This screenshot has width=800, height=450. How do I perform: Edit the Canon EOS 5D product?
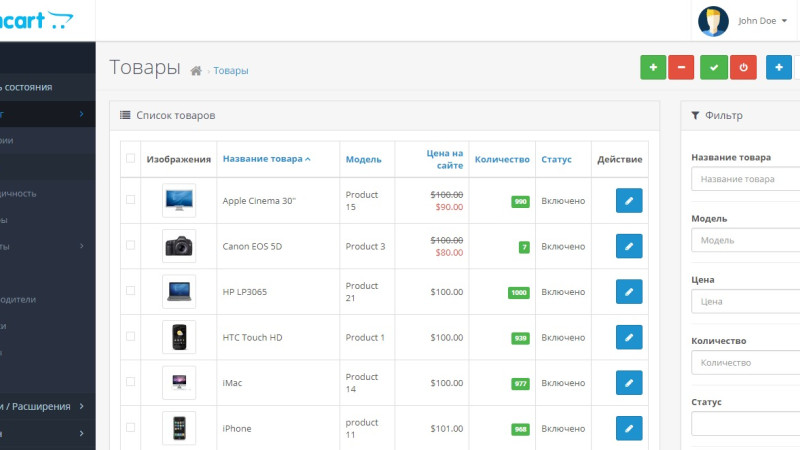pos(629,246)
